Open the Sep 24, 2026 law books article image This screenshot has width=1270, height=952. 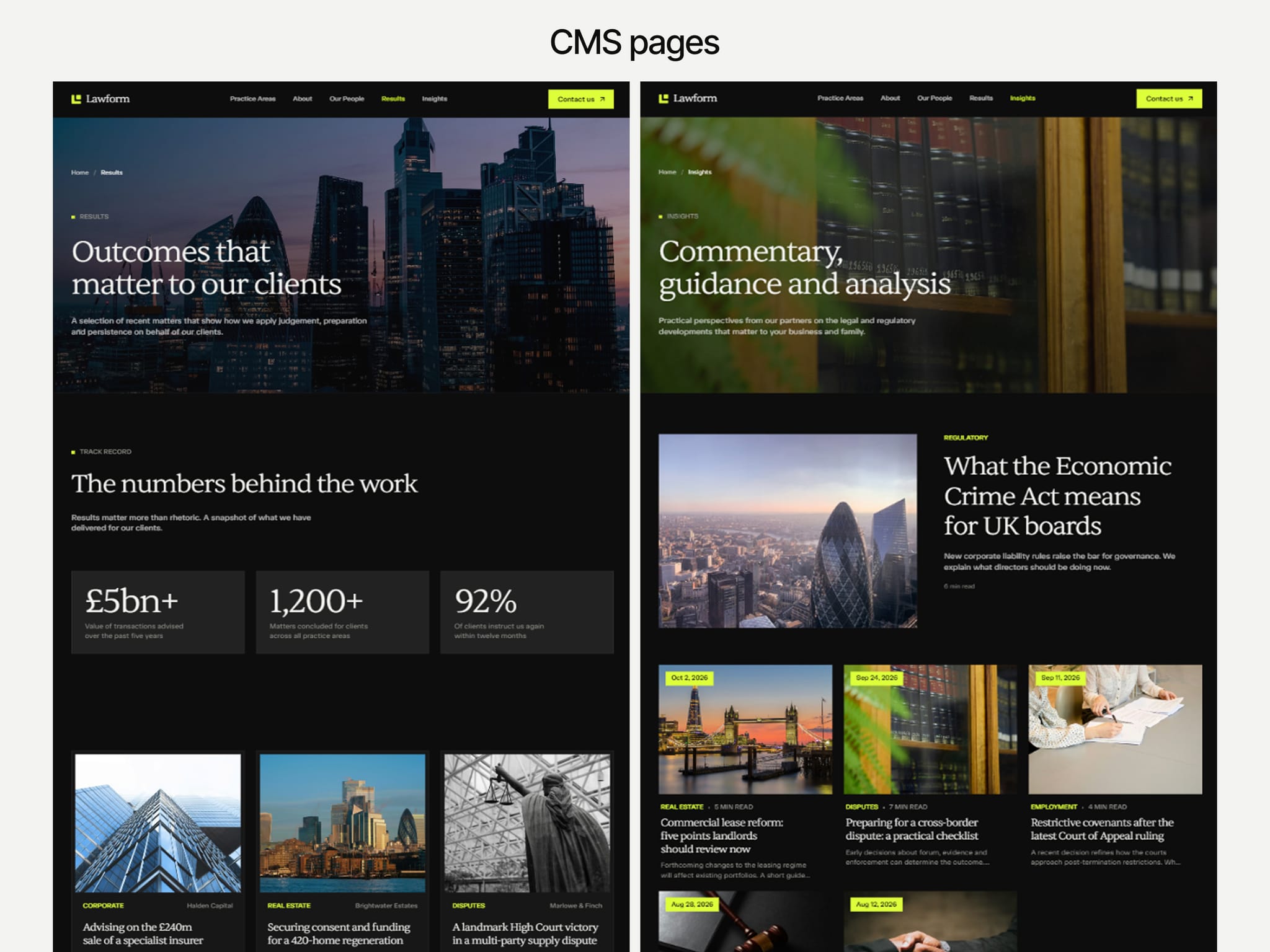(930, 729)
